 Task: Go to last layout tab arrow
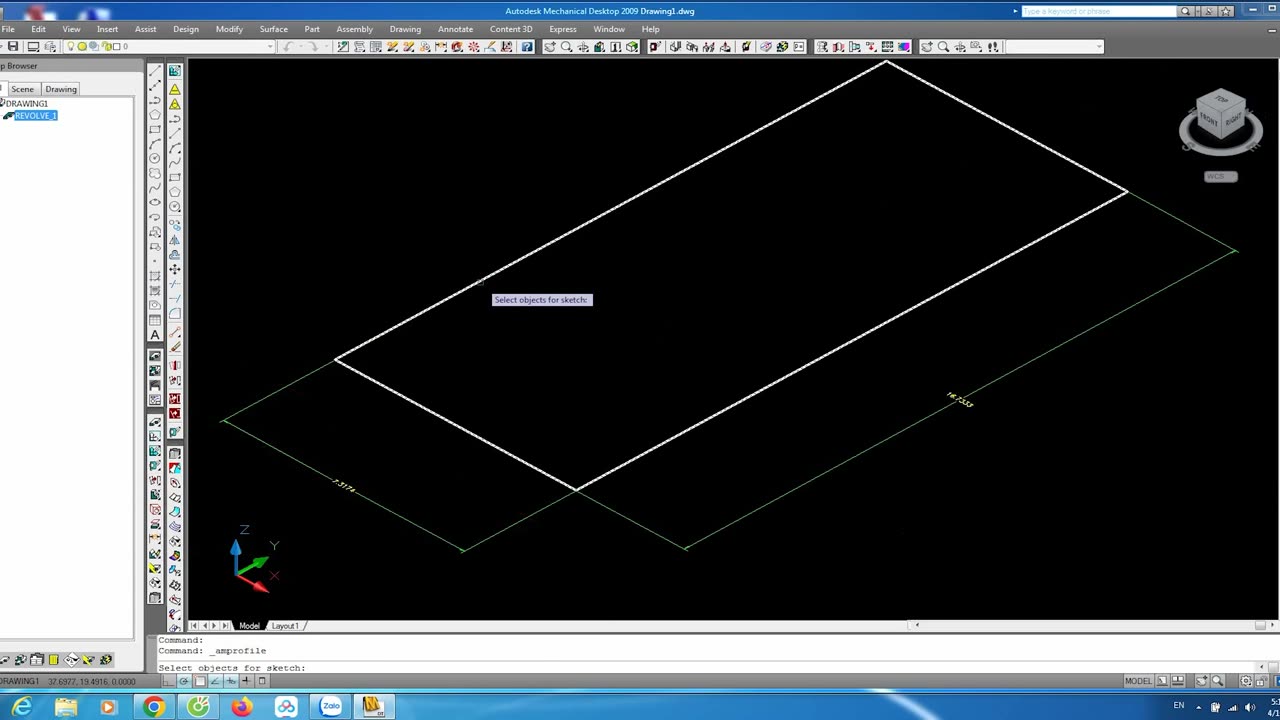point(226,626)
